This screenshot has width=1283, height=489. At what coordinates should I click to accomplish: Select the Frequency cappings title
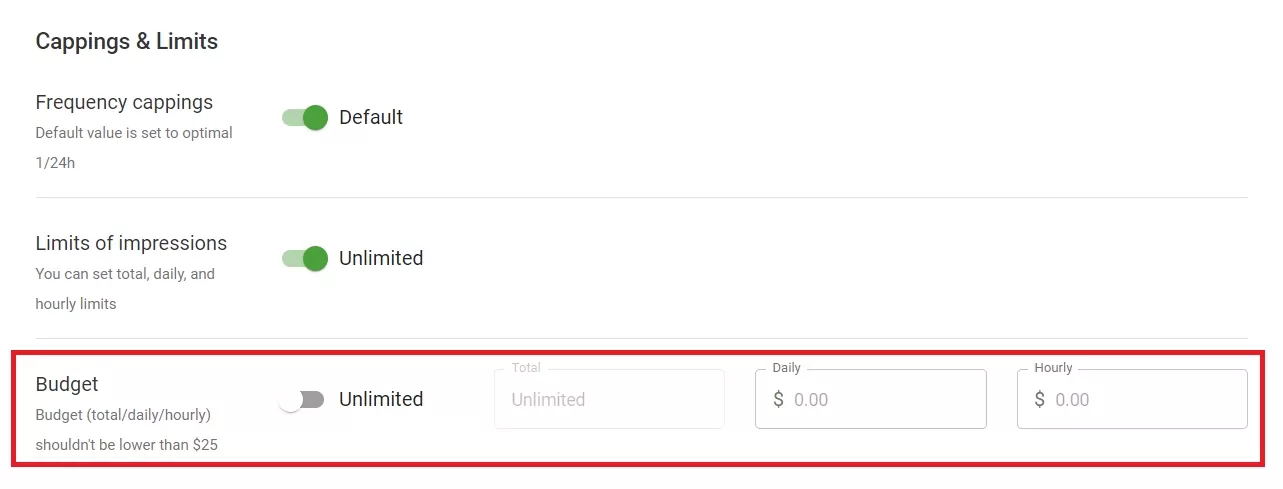[124, 103]
